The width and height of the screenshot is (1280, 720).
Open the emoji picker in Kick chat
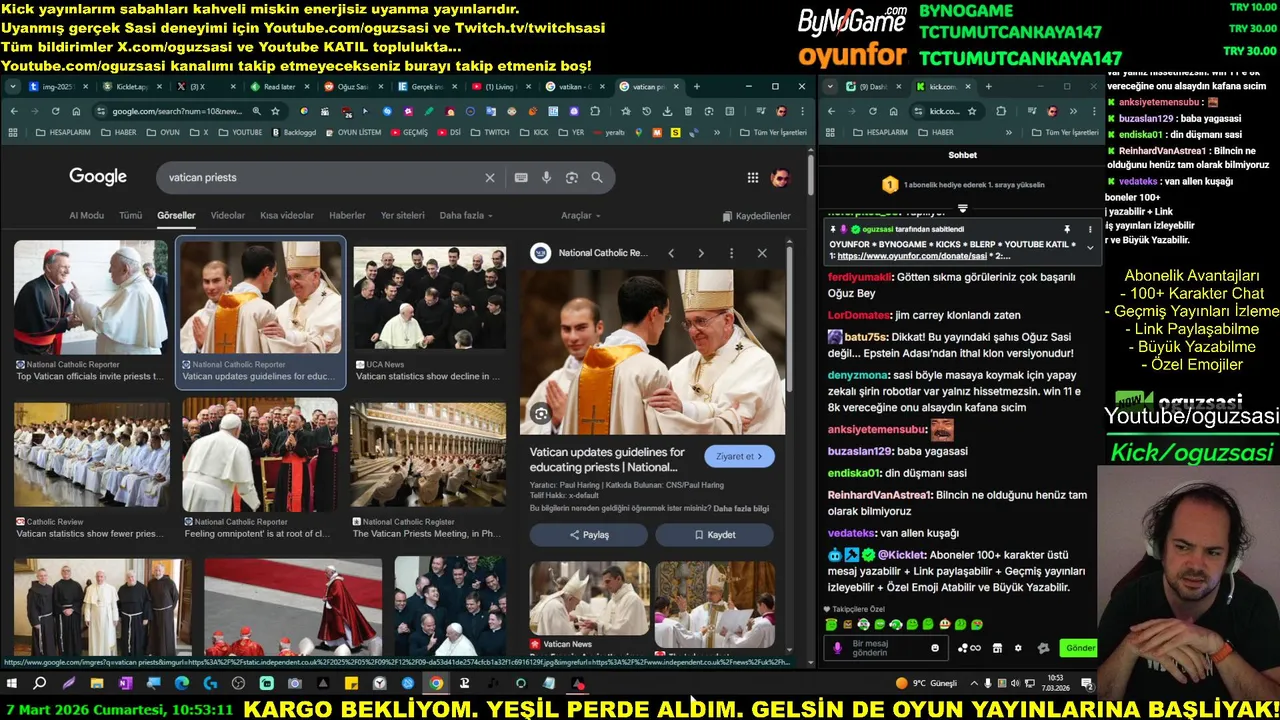[935, 648]
